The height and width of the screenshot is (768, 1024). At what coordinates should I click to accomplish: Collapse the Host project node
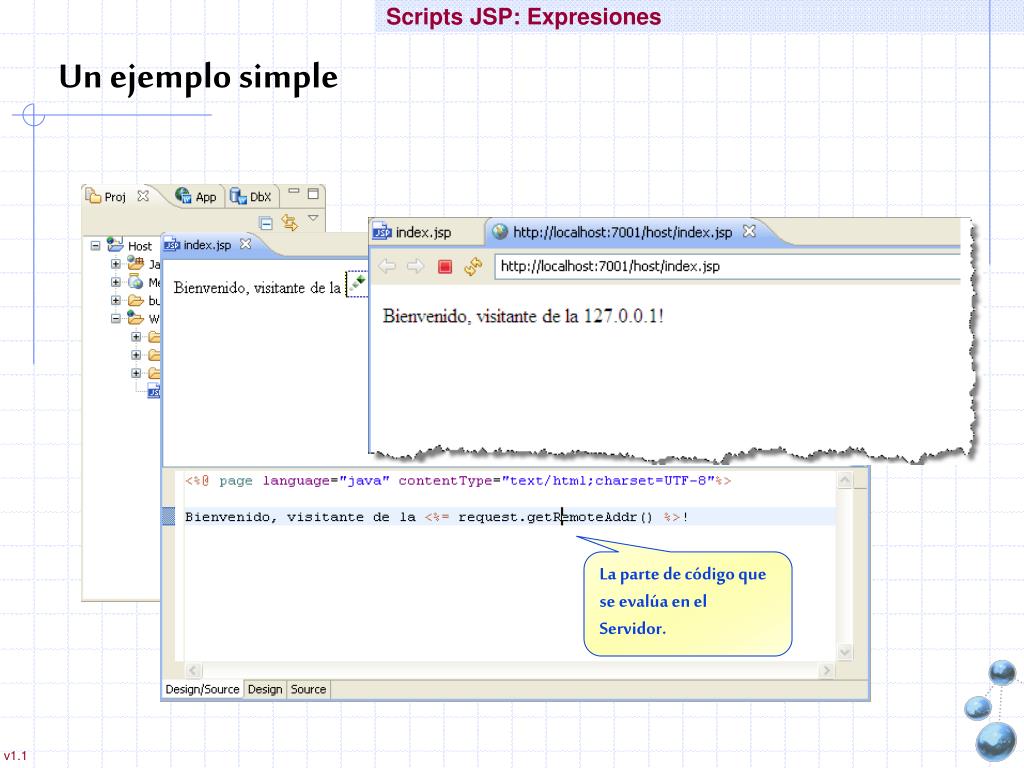[x=95, y=246]
